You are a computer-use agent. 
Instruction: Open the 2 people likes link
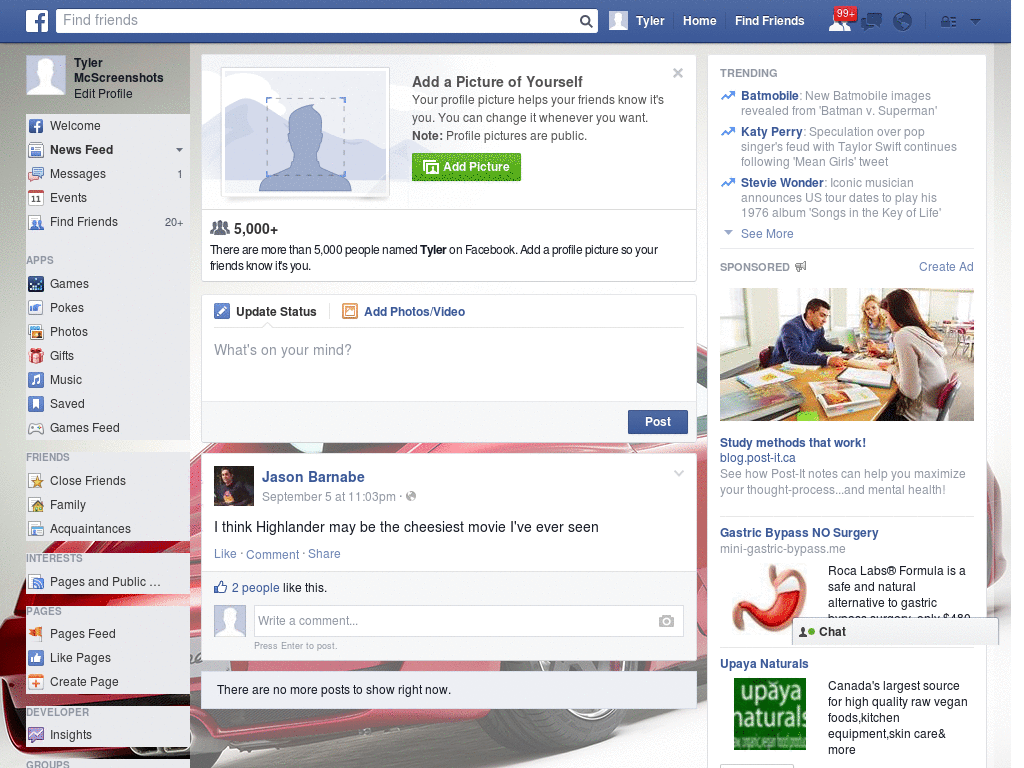pyautogui.click(x=255, y=588)
